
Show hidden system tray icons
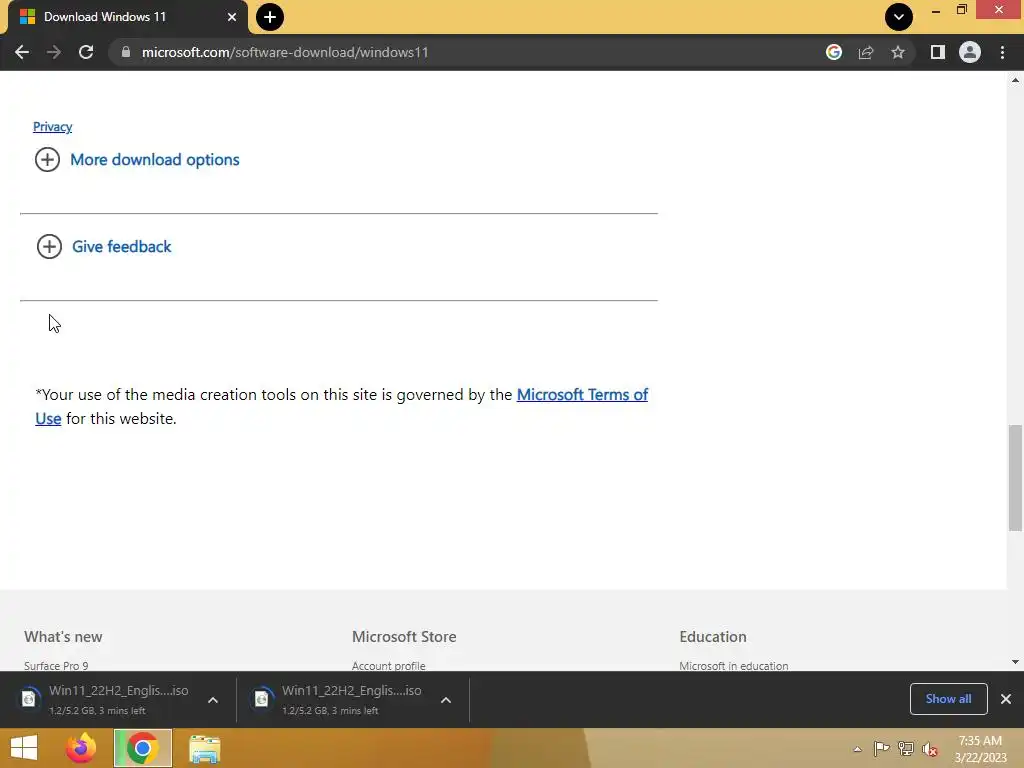click(857, 749)
